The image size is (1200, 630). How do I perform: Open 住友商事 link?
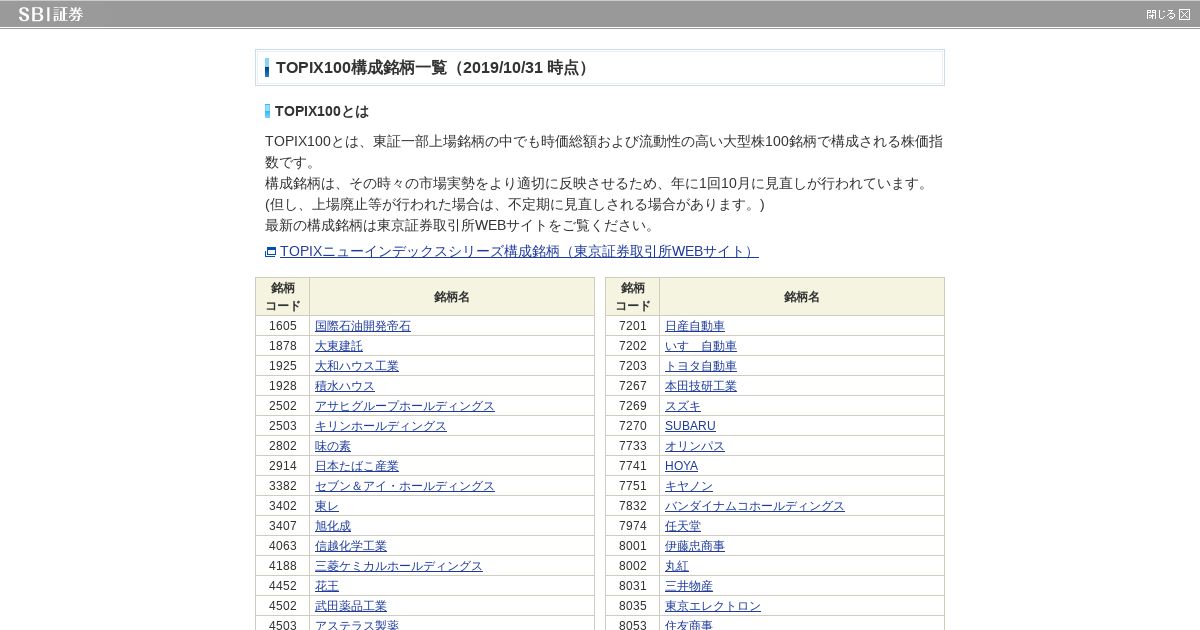click(689, 625)
